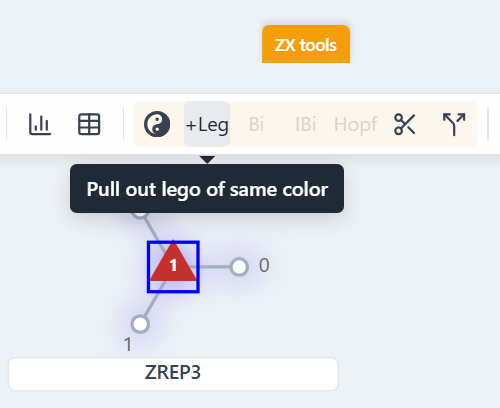500x408 pixels.
Task: Click the +Leg pull out tool
Action: [207, 124]
